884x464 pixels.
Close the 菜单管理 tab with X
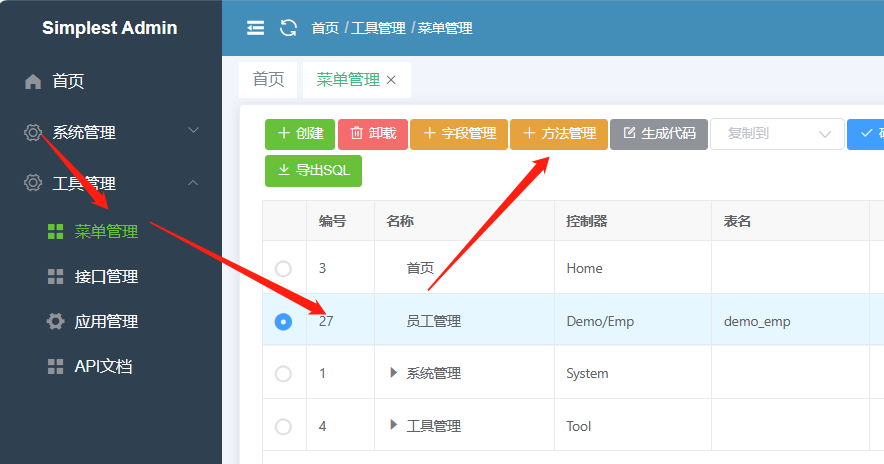click(391, 80)
